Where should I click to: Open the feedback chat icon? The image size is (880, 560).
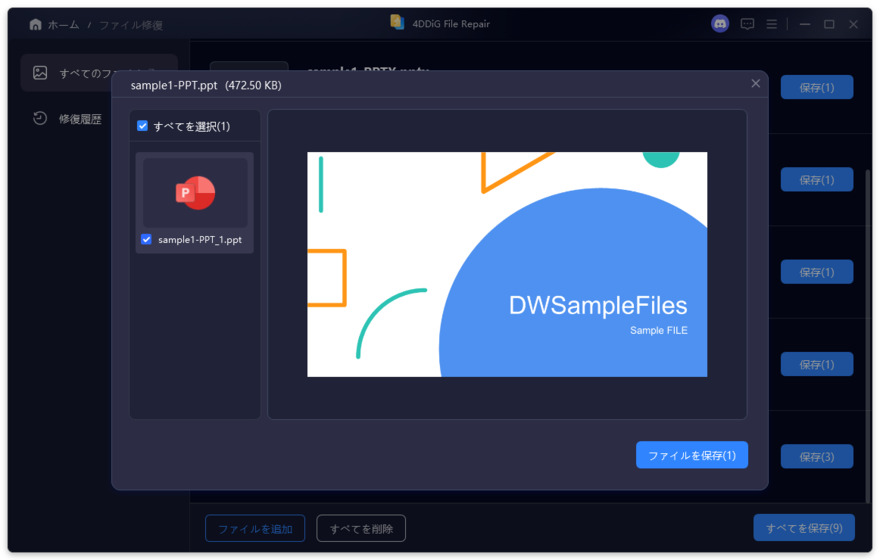[x=747, y=24]
